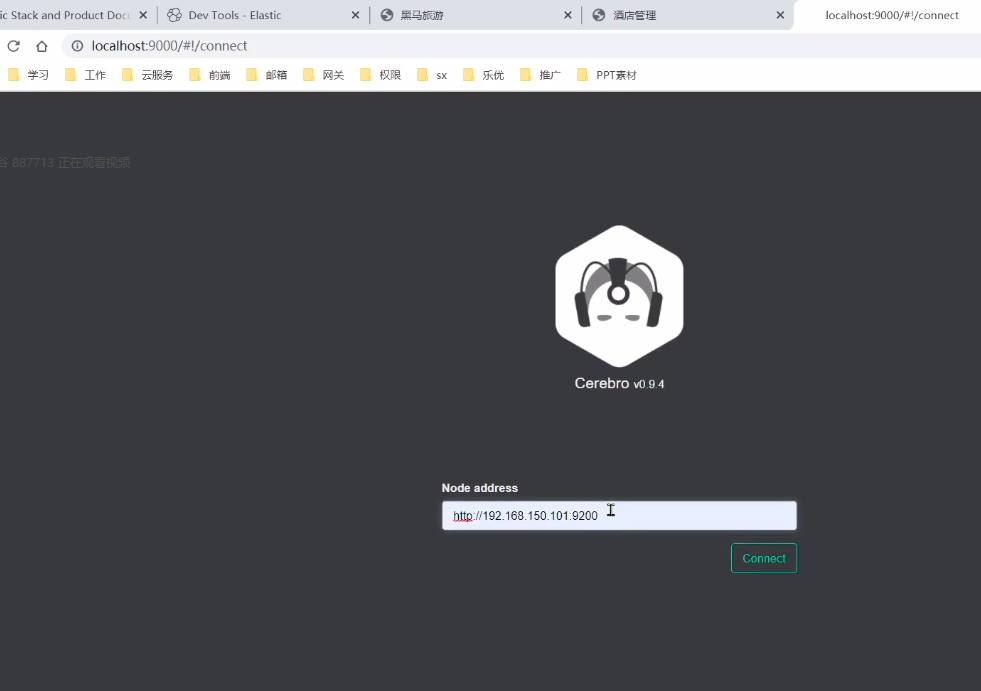Open the 云服务 bookmark folder
Image resolution: width=981 pixels, height=691 pixels.
[x=148, y=75]
